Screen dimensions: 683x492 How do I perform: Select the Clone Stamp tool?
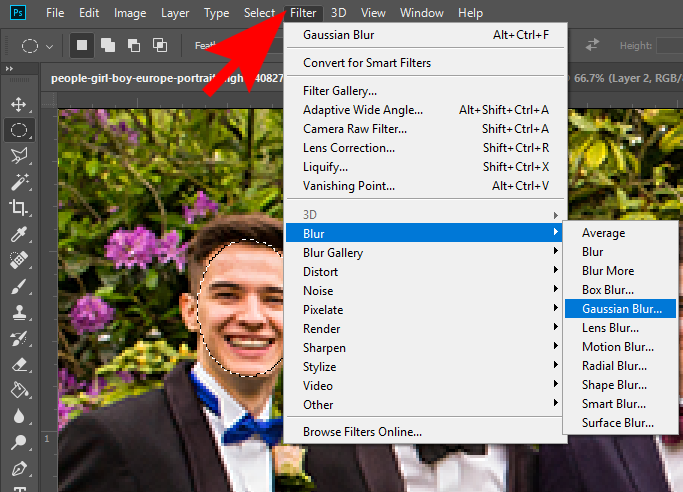coord(19,313)
